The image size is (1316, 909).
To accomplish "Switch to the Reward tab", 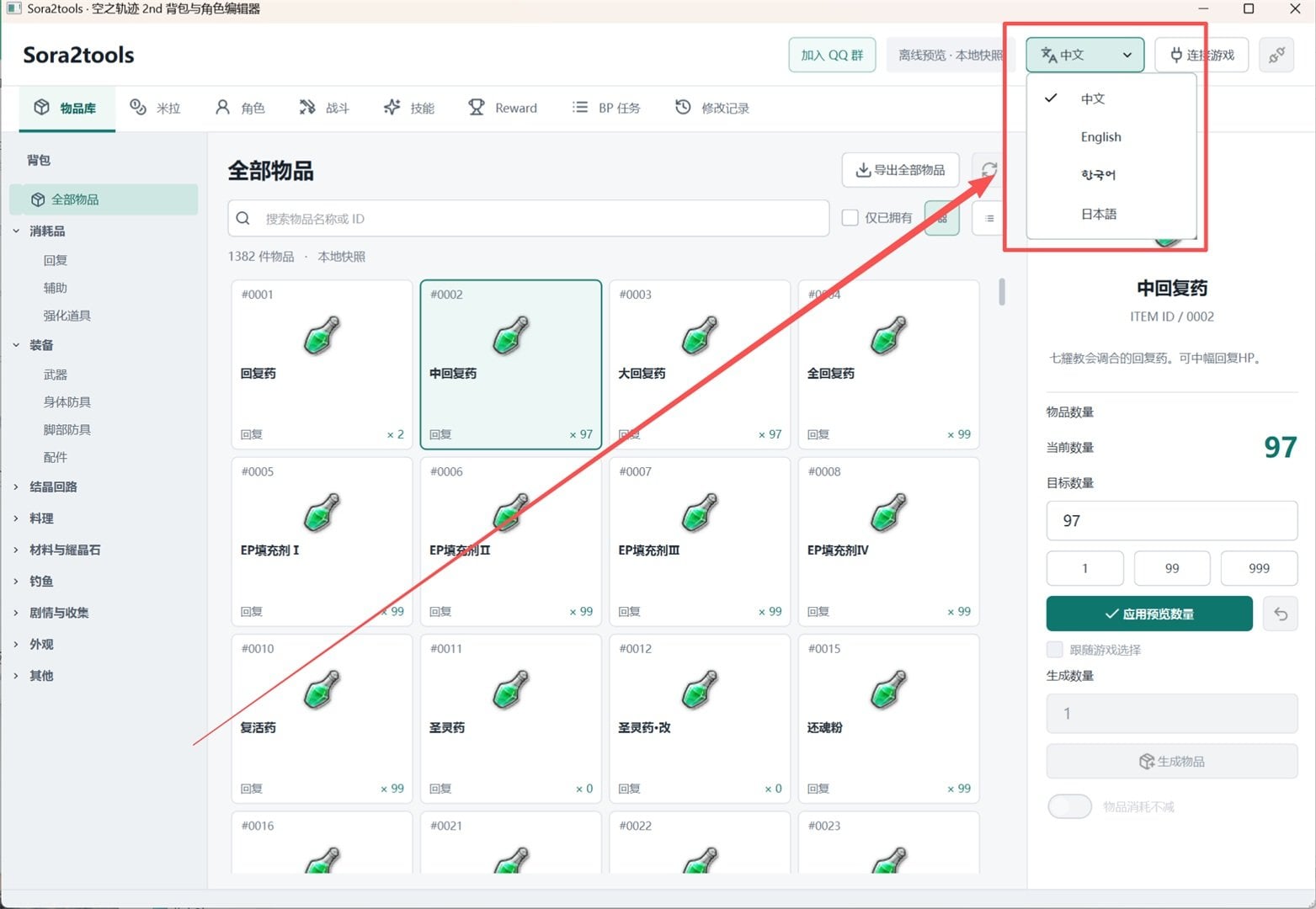I will (x=503, y=108).
